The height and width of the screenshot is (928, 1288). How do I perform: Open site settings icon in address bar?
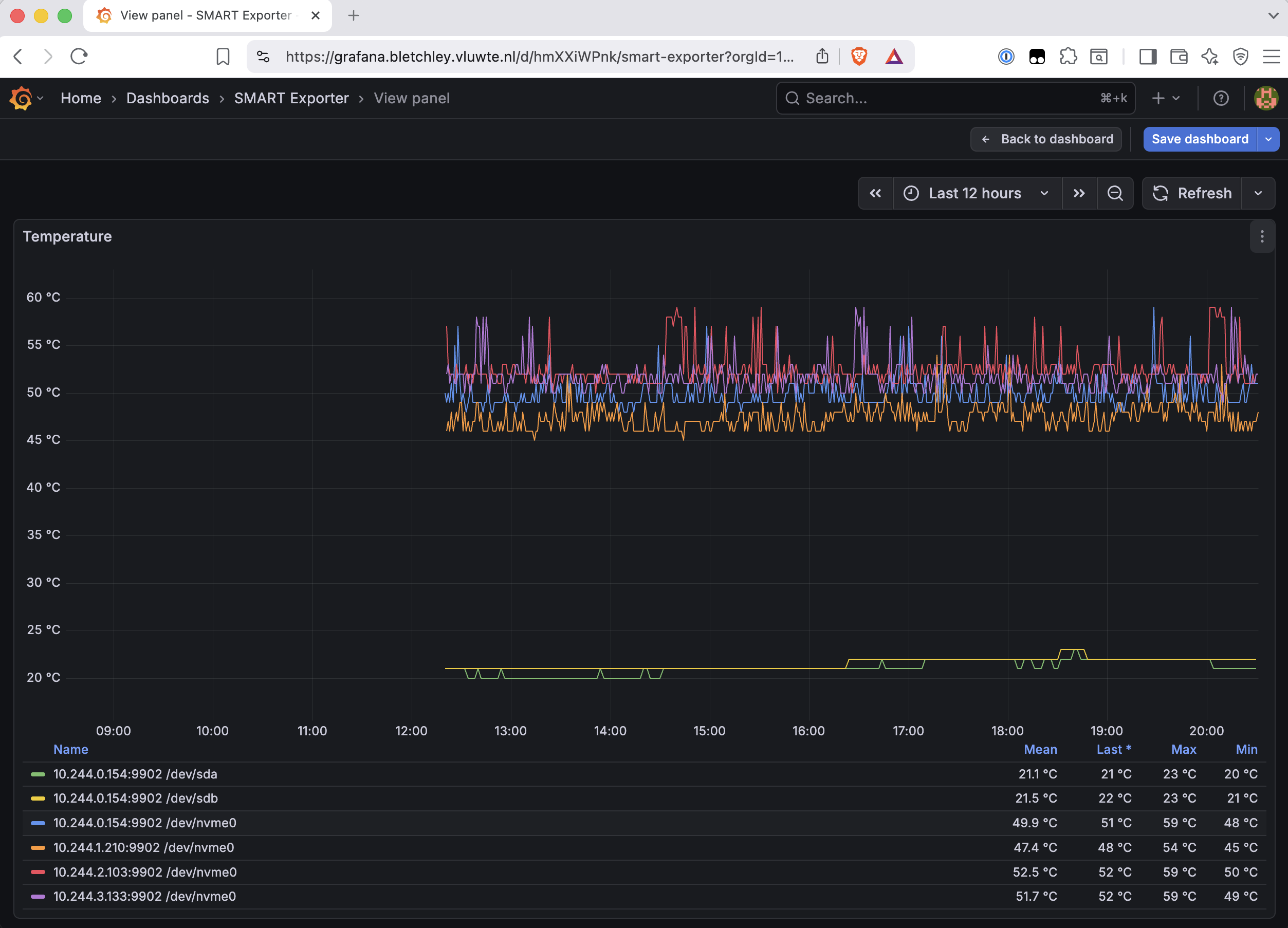[263, 56]
